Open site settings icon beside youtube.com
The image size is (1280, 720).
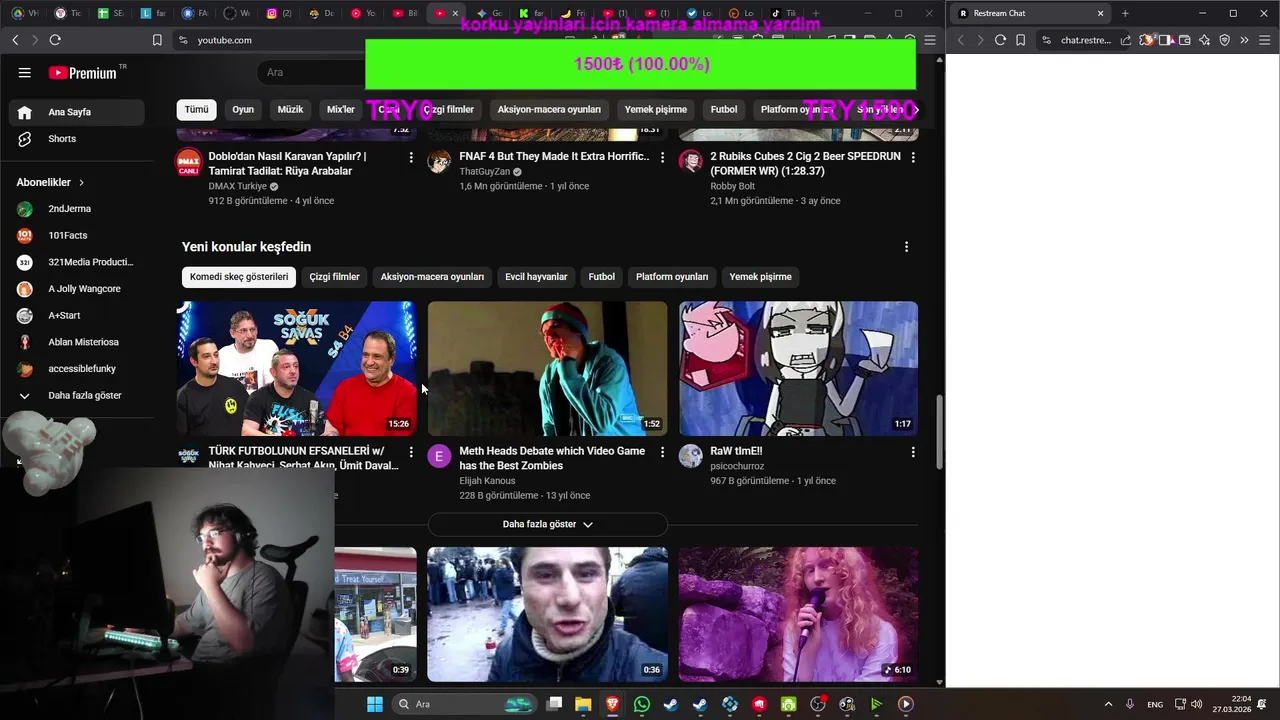183,40
